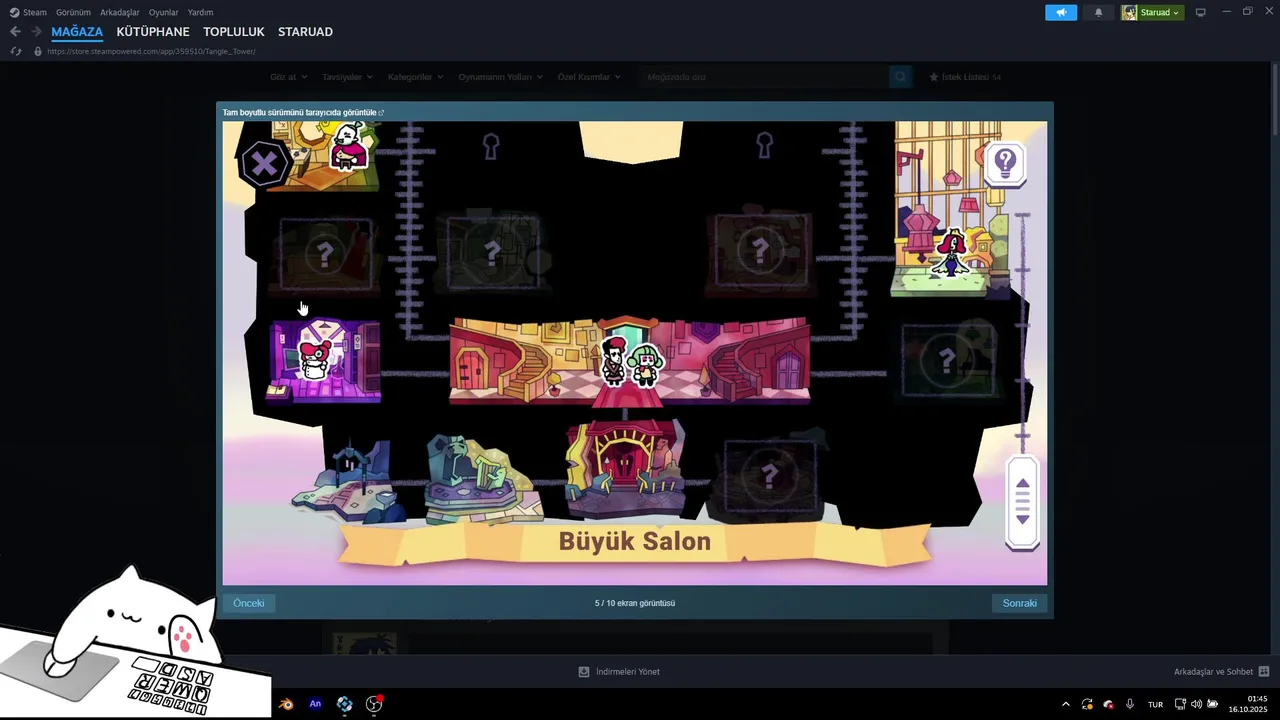Open Steam notifications bell

coord(1098,12)
